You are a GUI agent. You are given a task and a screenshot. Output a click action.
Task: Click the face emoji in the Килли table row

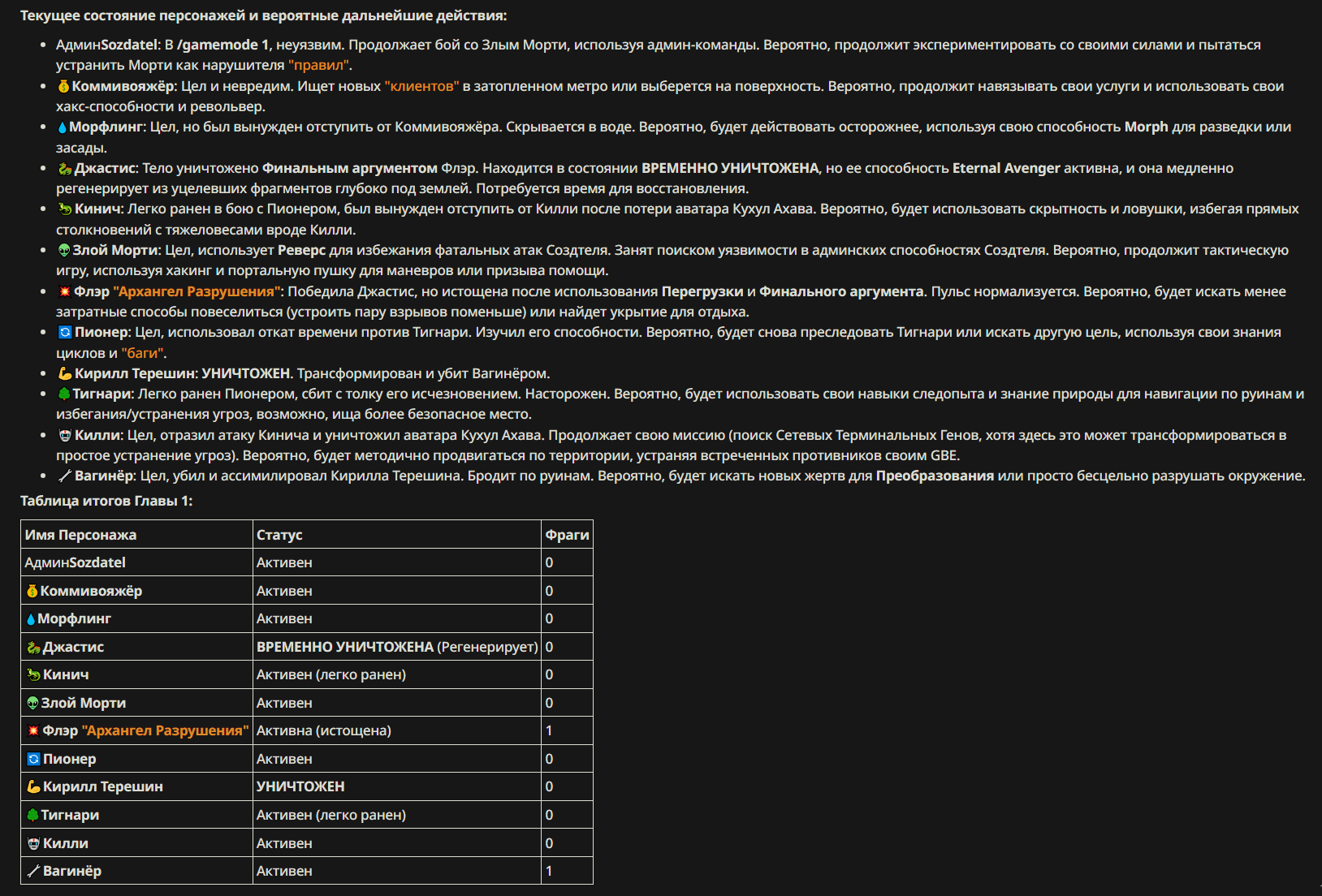coord(33,843)
